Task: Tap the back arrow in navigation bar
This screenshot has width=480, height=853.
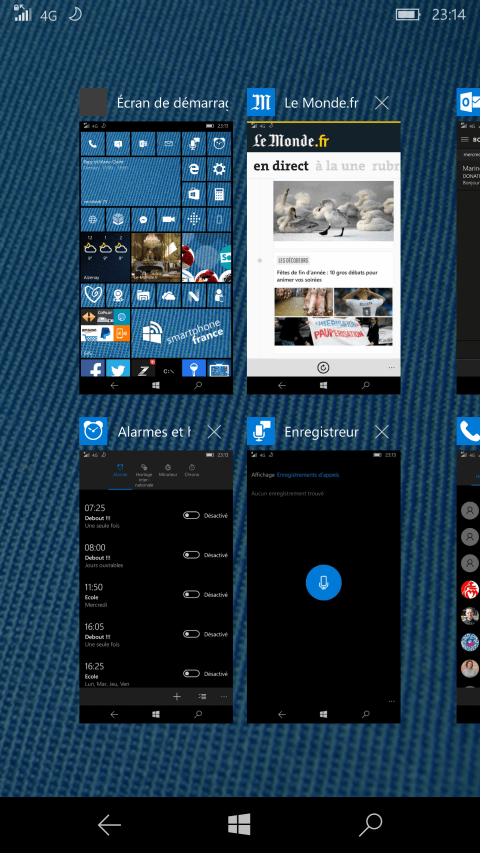Action: tap(109, 825)
